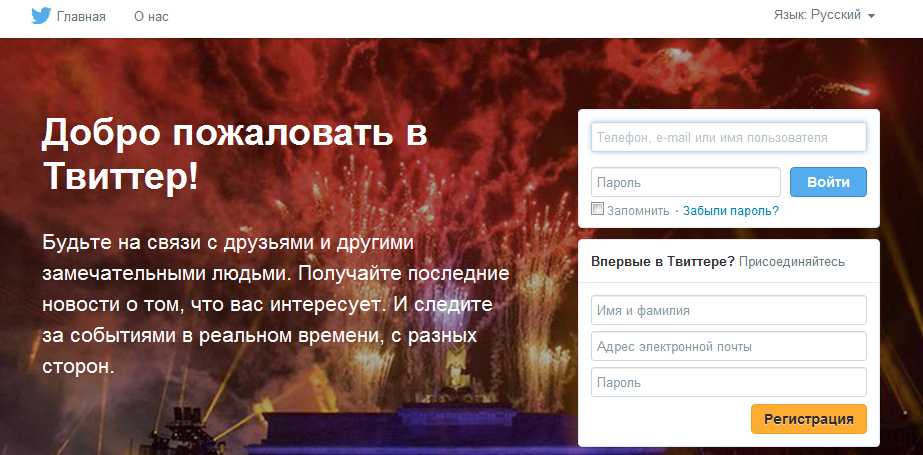
Task: Open the Язык: Русский language selector
Action: [824, 15]
